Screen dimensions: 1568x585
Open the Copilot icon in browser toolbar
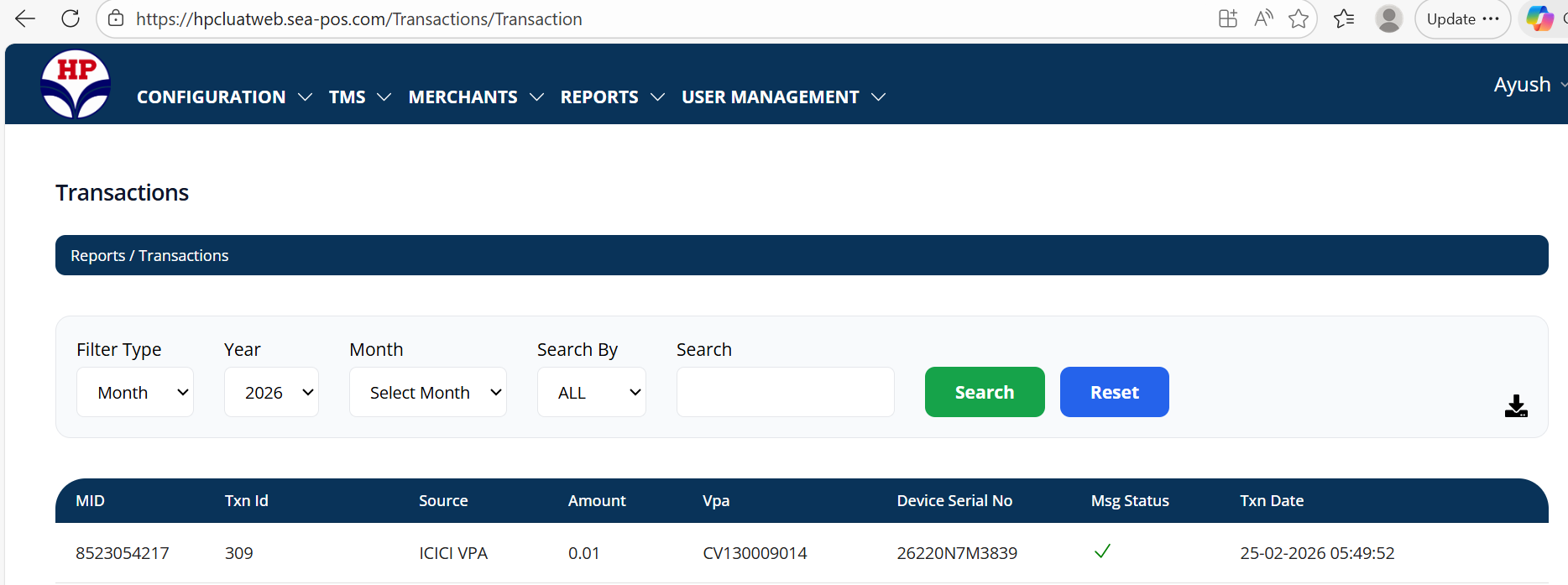click(1539, 18)
